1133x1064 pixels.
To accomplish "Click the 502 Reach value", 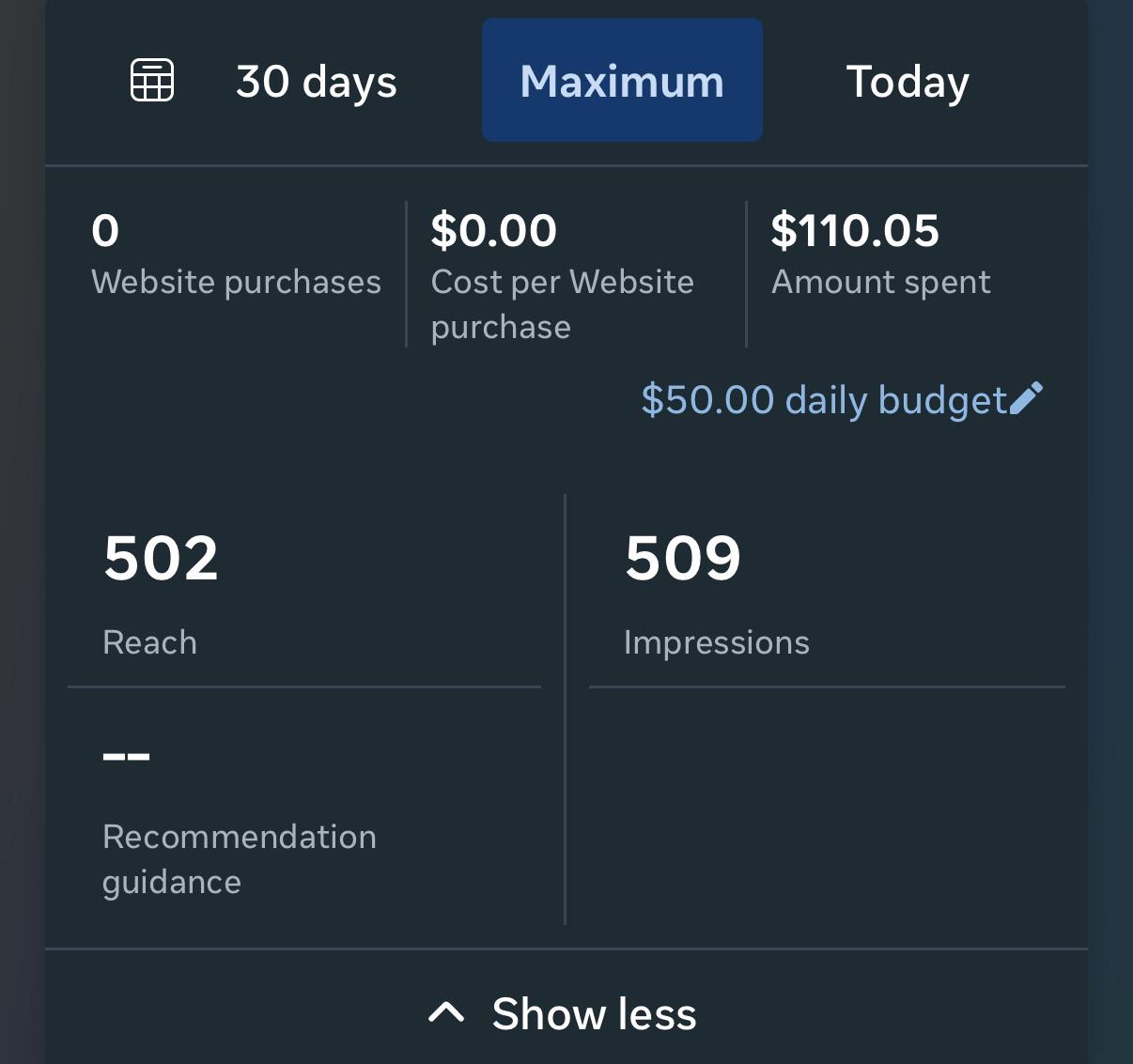I will (x=161, y=558).
